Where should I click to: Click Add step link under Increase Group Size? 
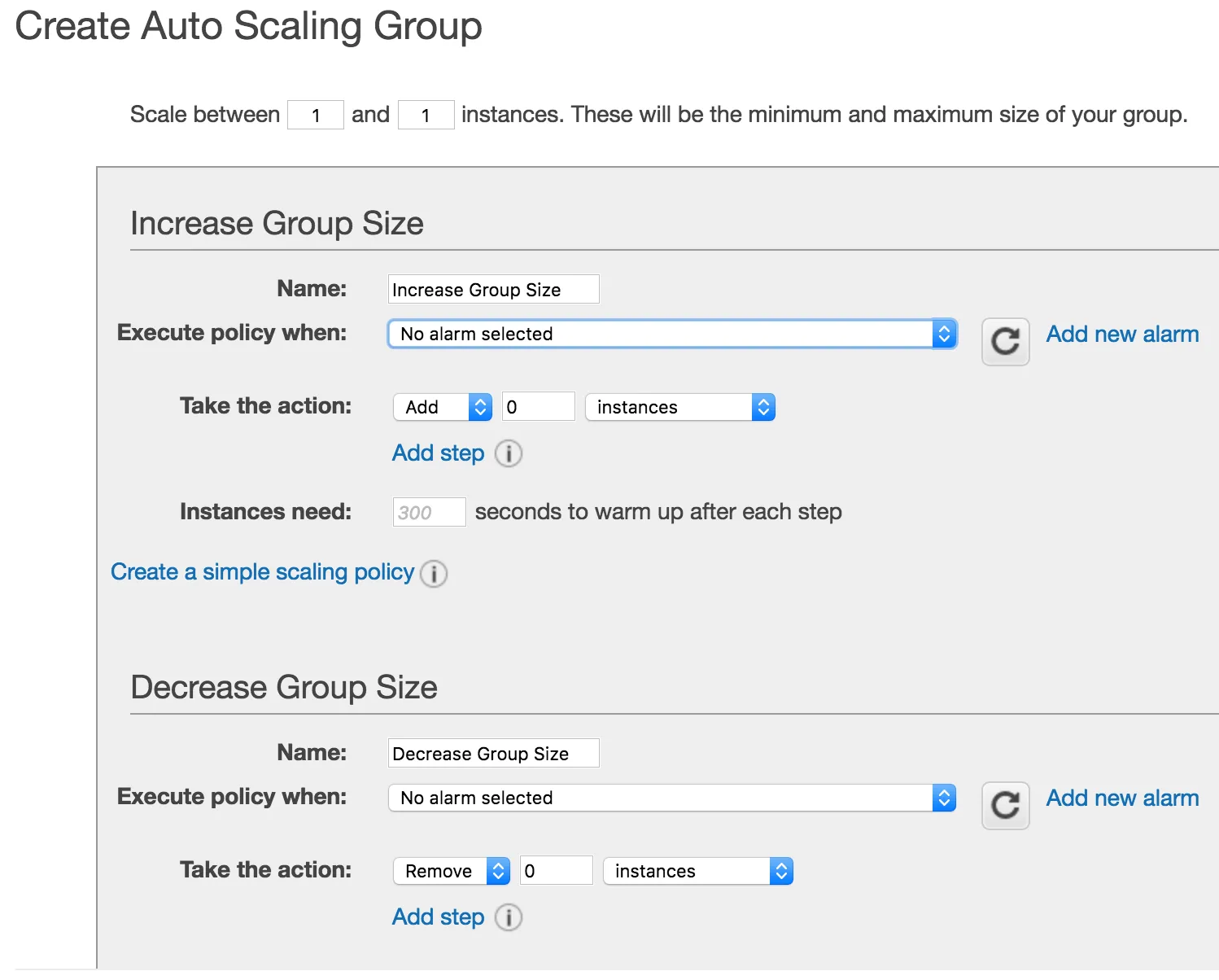point(438,453)
